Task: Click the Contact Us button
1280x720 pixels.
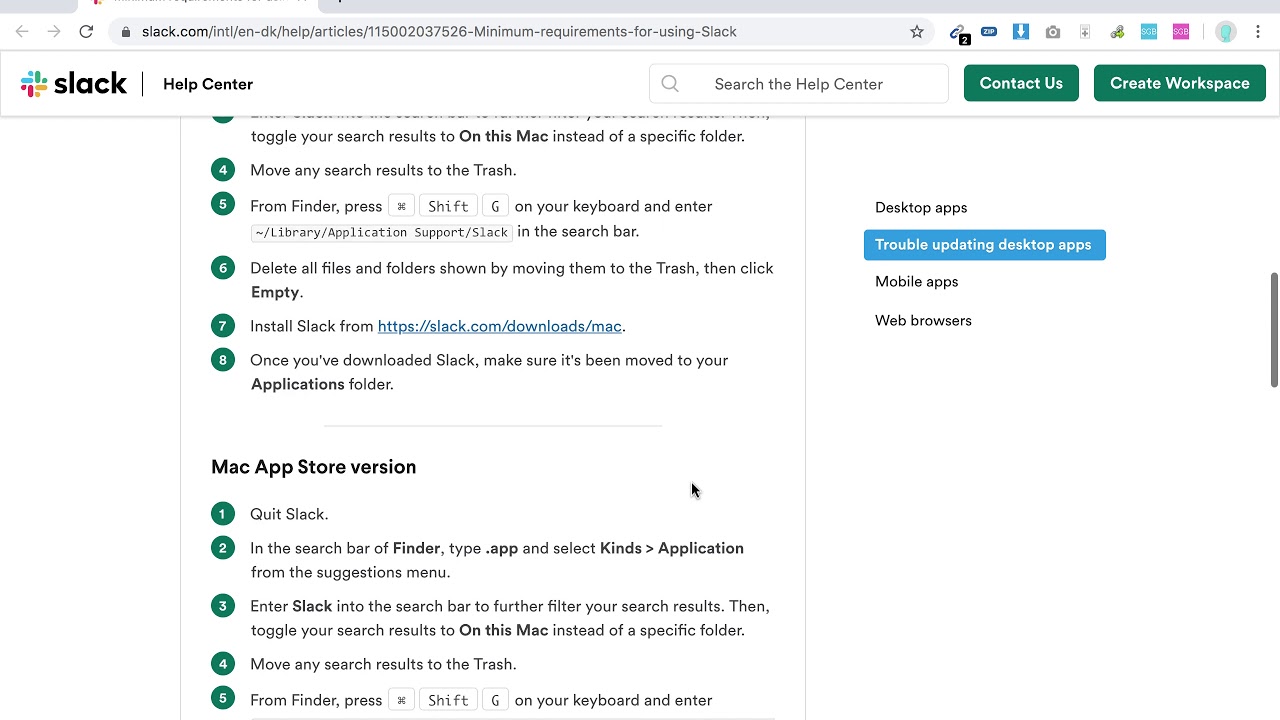Action: (1021, 83)
